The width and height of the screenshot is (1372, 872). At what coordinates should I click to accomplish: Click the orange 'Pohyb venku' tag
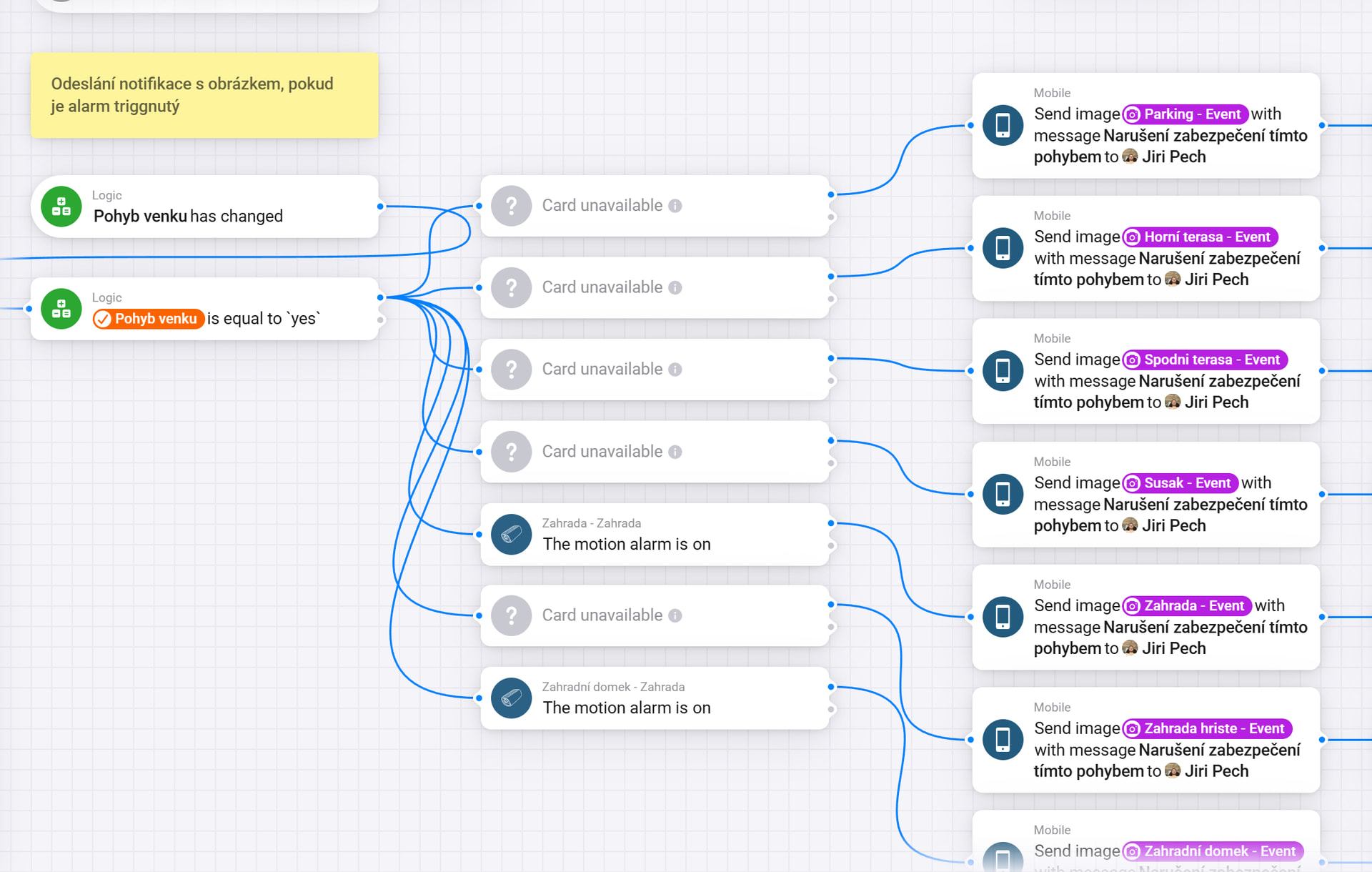point(149,319)
